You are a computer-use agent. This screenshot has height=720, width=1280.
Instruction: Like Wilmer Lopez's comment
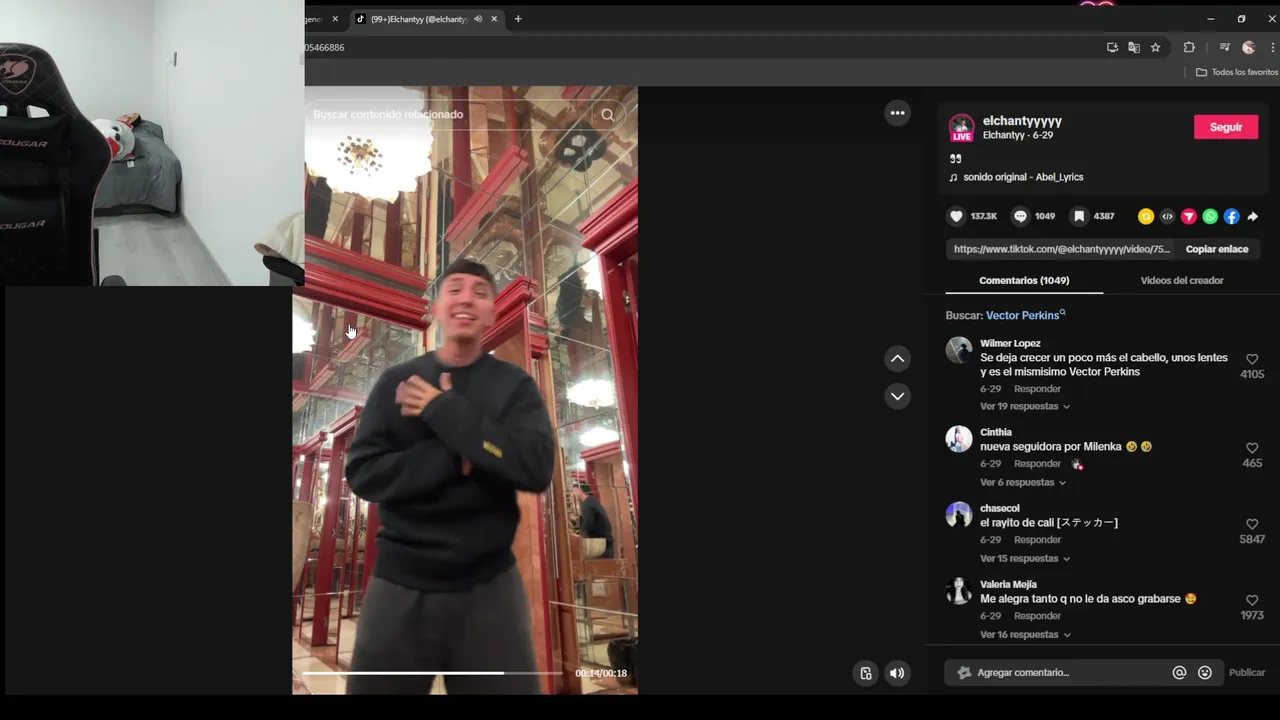click(x=1252, y=359)
